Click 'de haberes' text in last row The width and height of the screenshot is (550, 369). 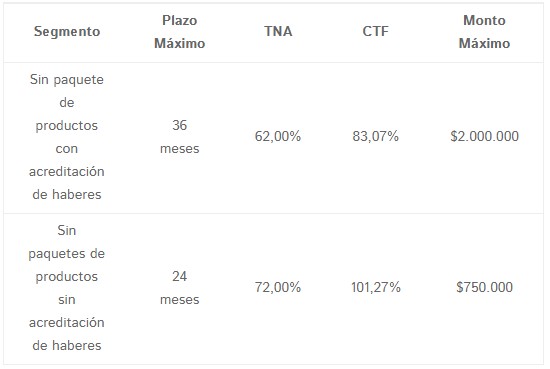point(67,346)
